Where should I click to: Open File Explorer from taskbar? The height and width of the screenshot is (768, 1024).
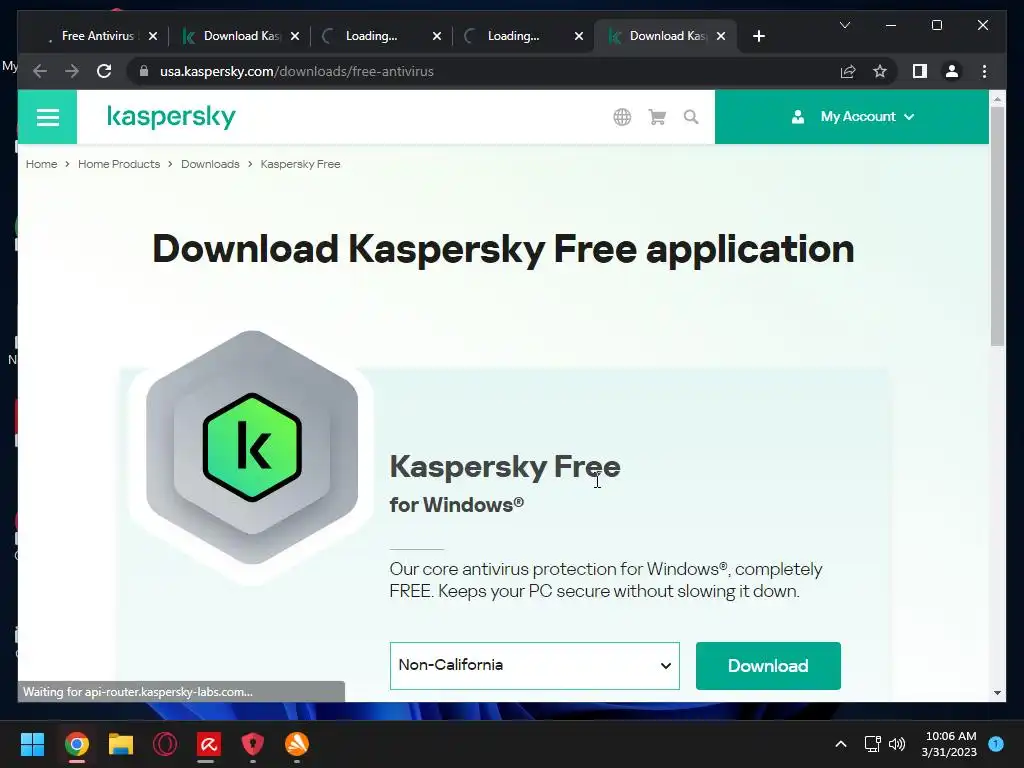[x=121, y=744]
